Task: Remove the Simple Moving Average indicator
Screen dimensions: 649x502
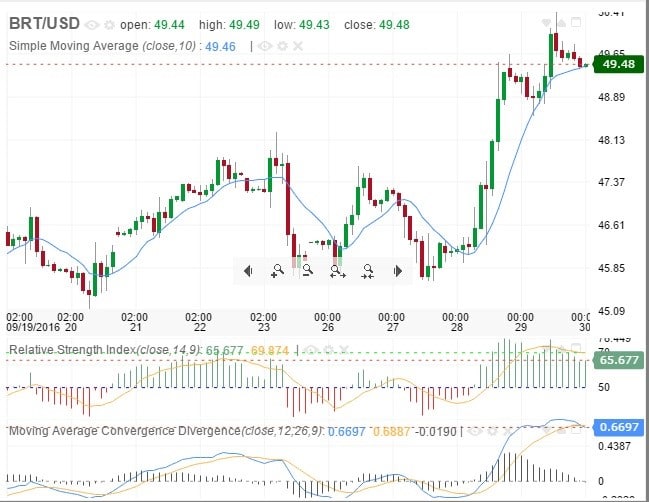Action: (x=297, y=46)
